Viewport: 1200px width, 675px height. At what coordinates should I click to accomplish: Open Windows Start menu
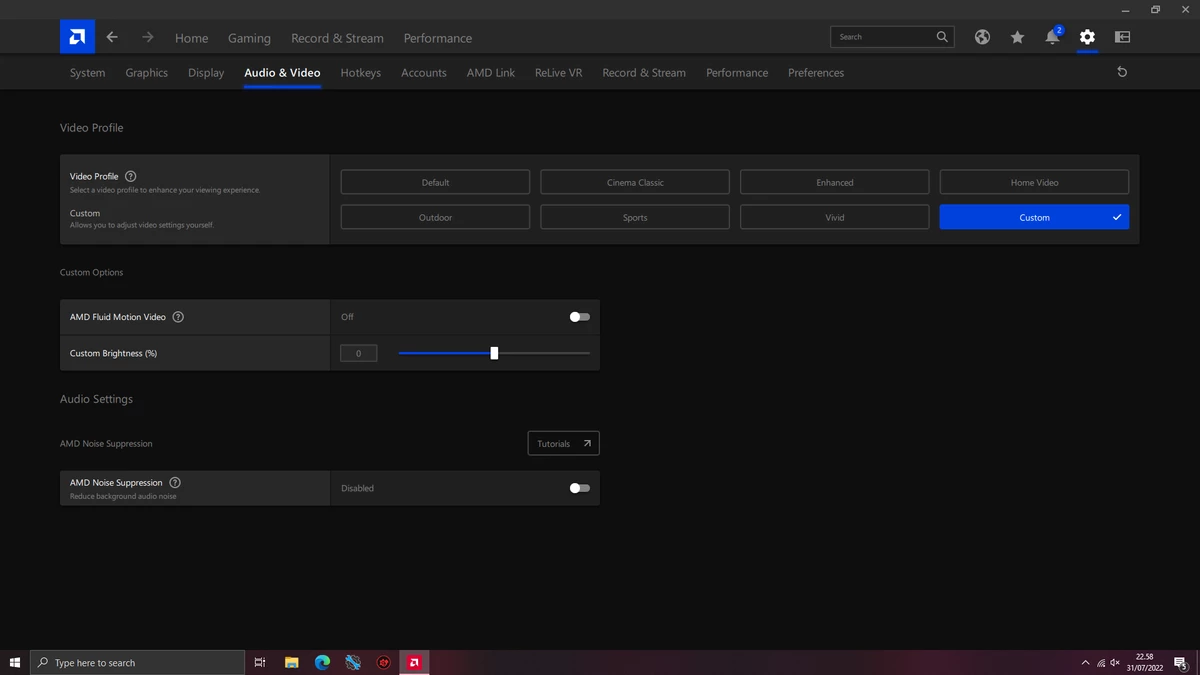click(x=15, y=662)
